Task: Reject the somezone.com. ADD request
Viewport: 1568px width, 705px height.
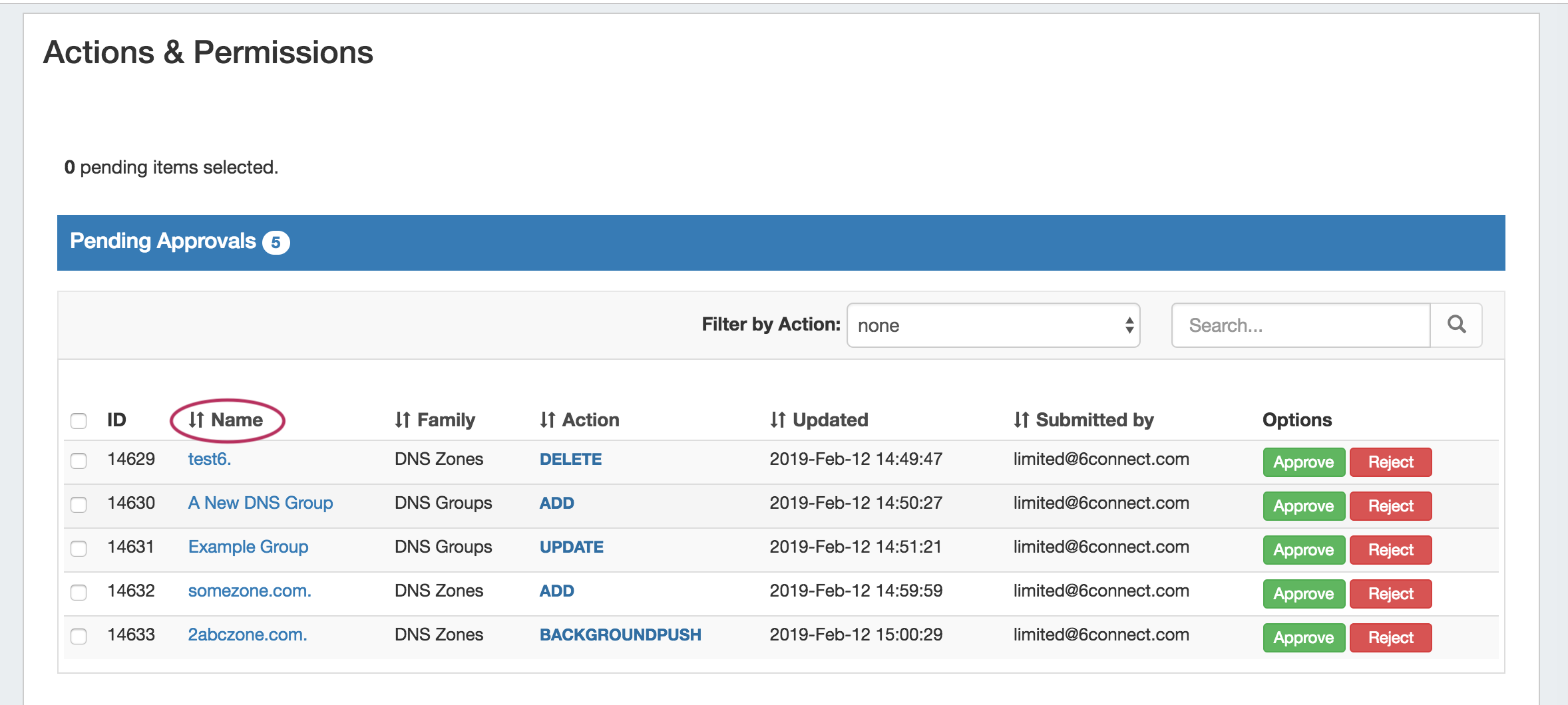Action: (x=1390, y=594)
